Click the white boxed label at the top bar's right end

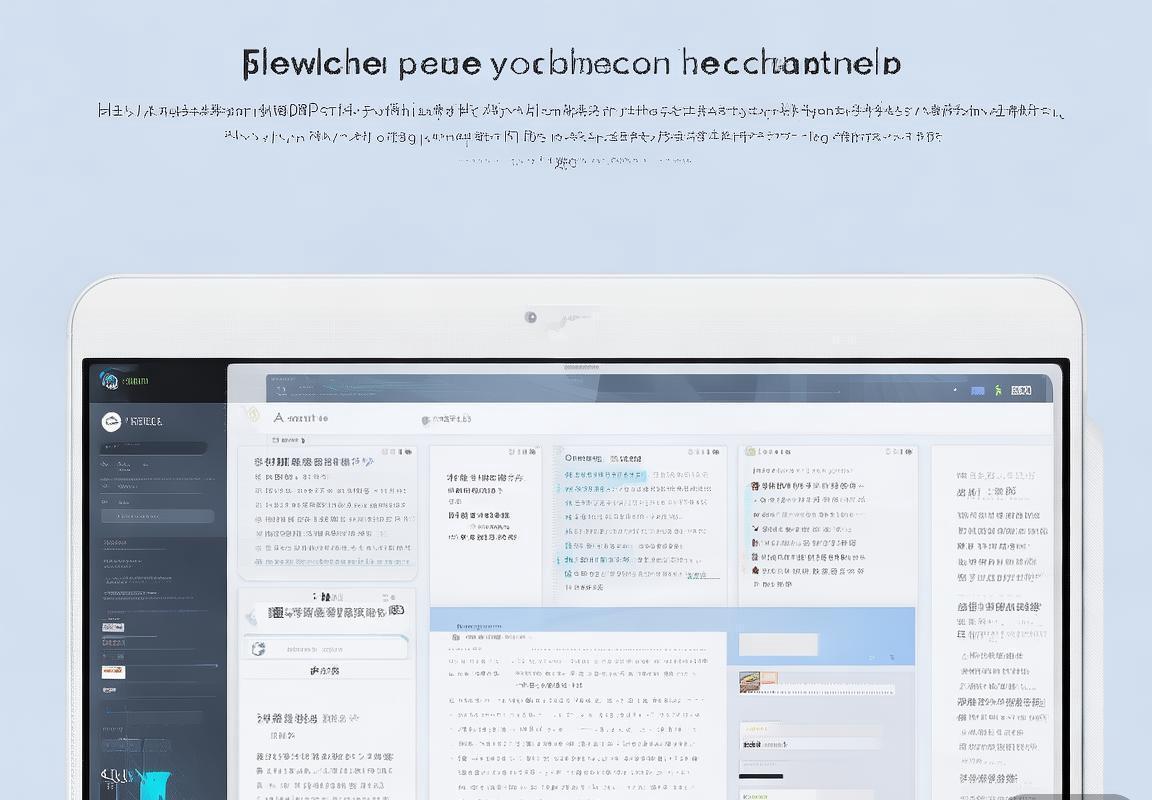(x=1021, y=390)
